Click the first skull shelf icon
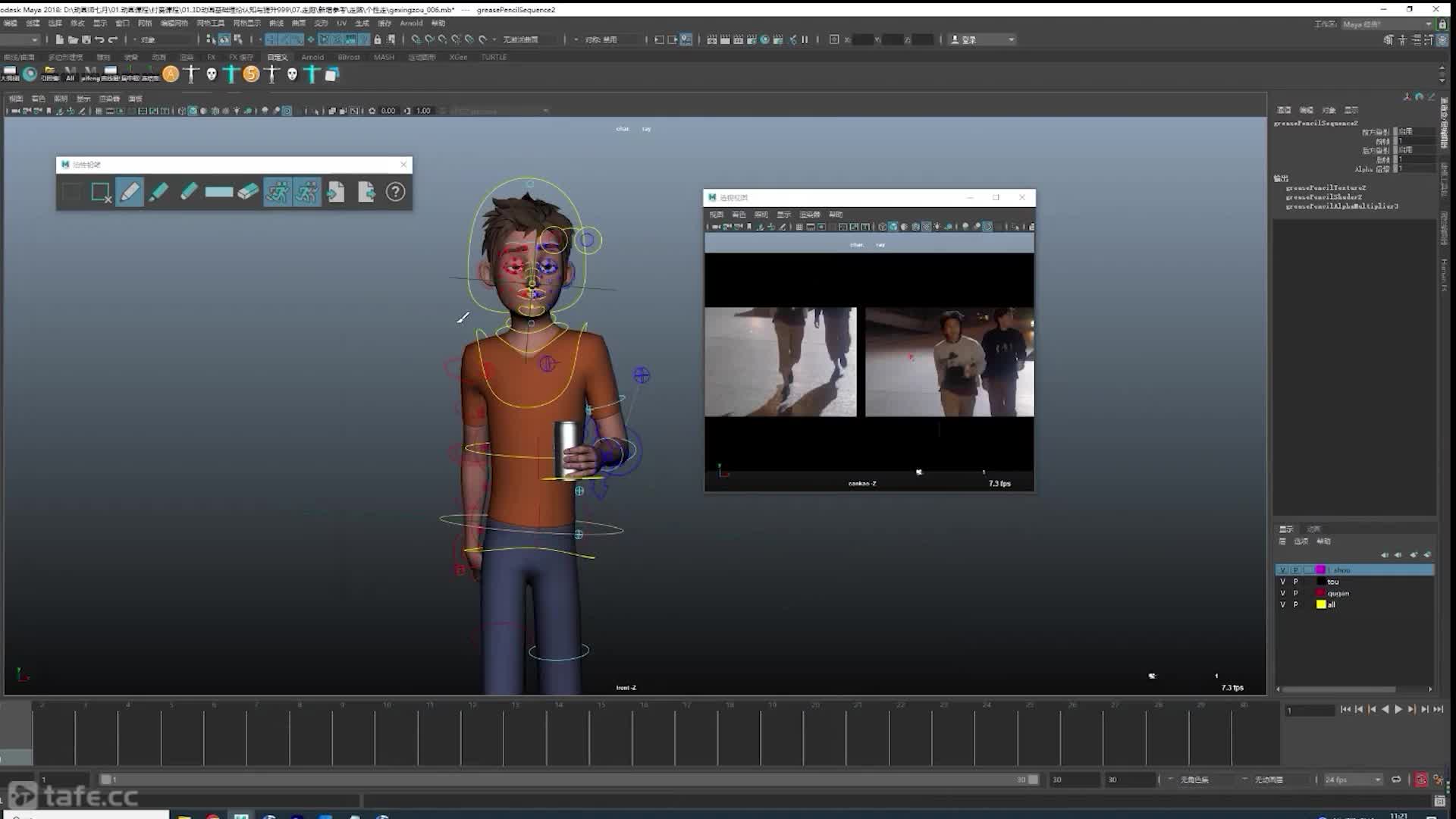The height and width of the screenshot is (819, 1456). point(212,74)
